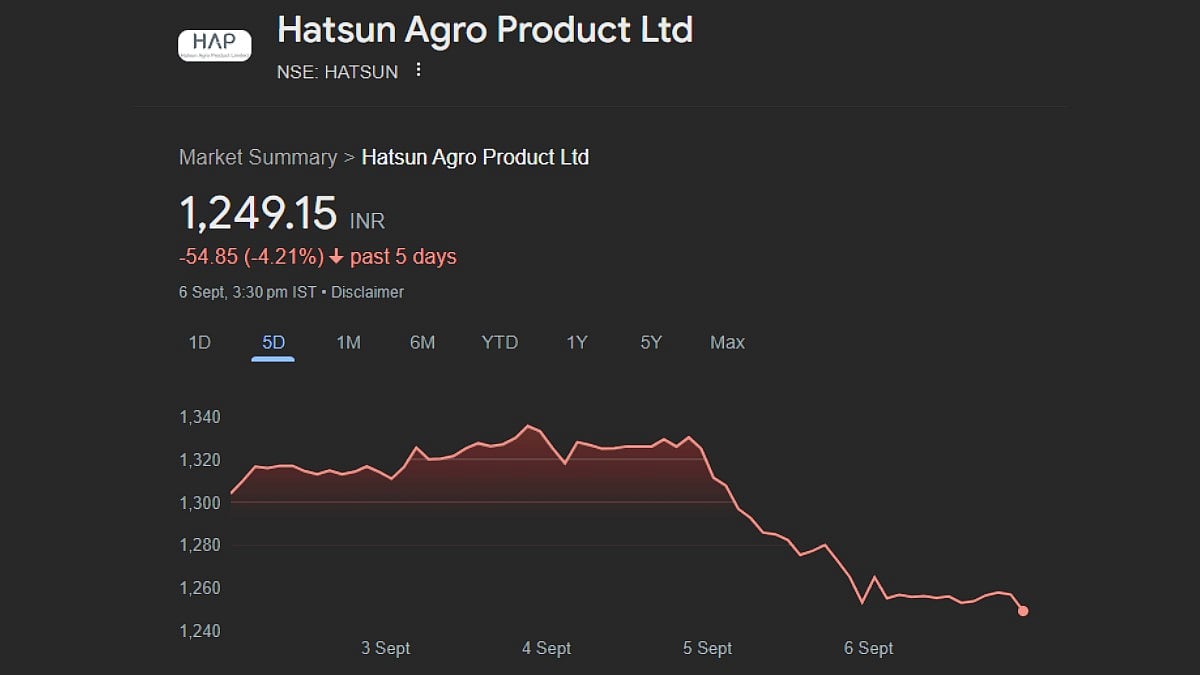Open the three-dot more options menu
1200x675 pixels.
[x=418, y=71]
